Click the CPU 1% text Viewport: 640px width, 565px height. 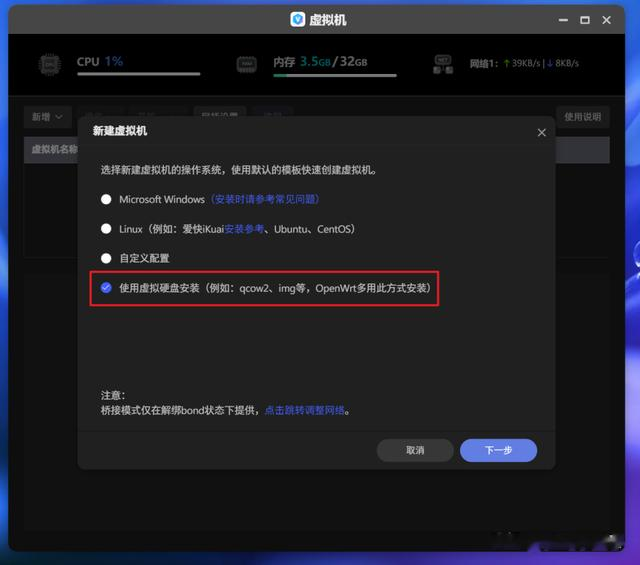click(x=100, y=62)
